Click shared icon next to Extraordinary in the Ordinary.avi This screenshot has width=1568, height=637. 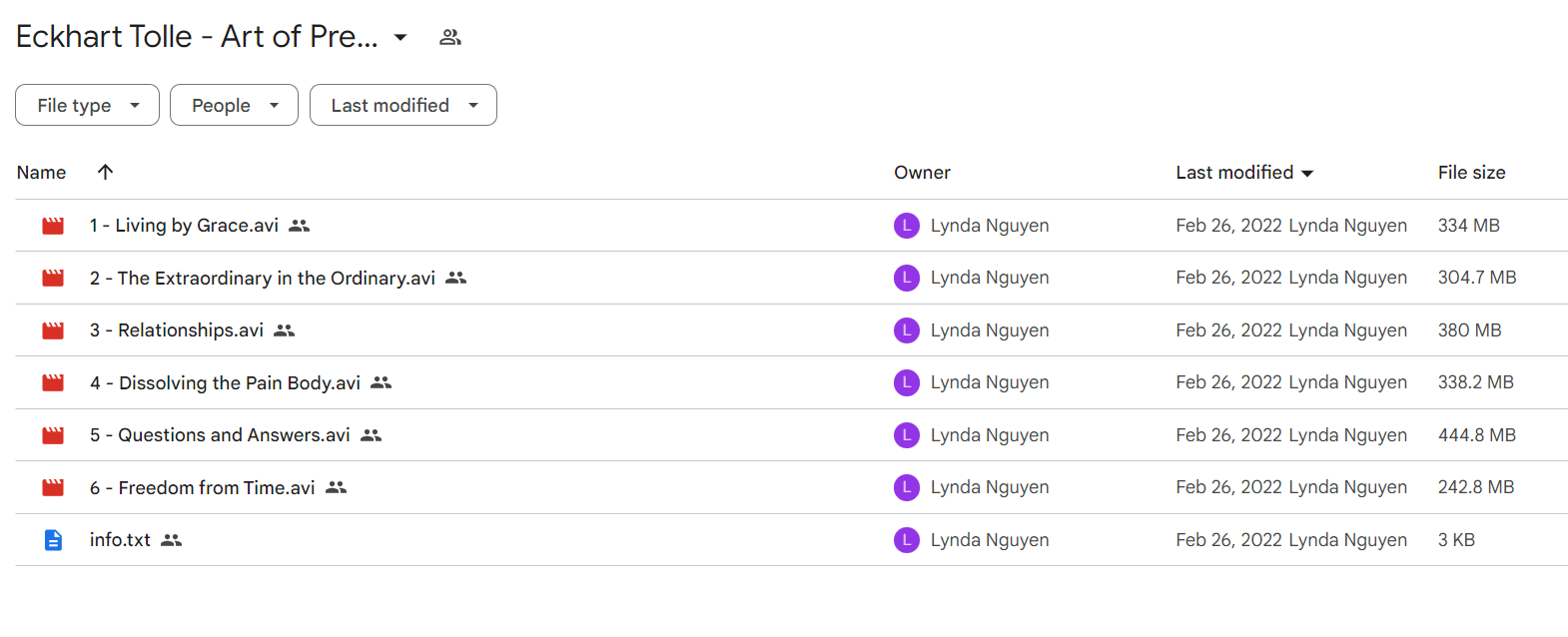[x=456, y=278]
